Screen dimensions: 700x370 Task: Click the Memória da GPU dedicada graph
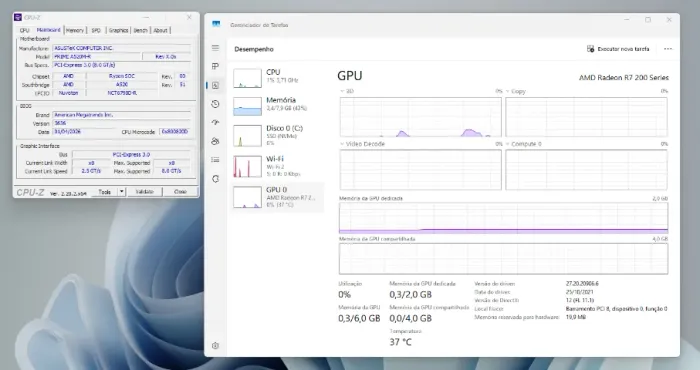(504, 218)
